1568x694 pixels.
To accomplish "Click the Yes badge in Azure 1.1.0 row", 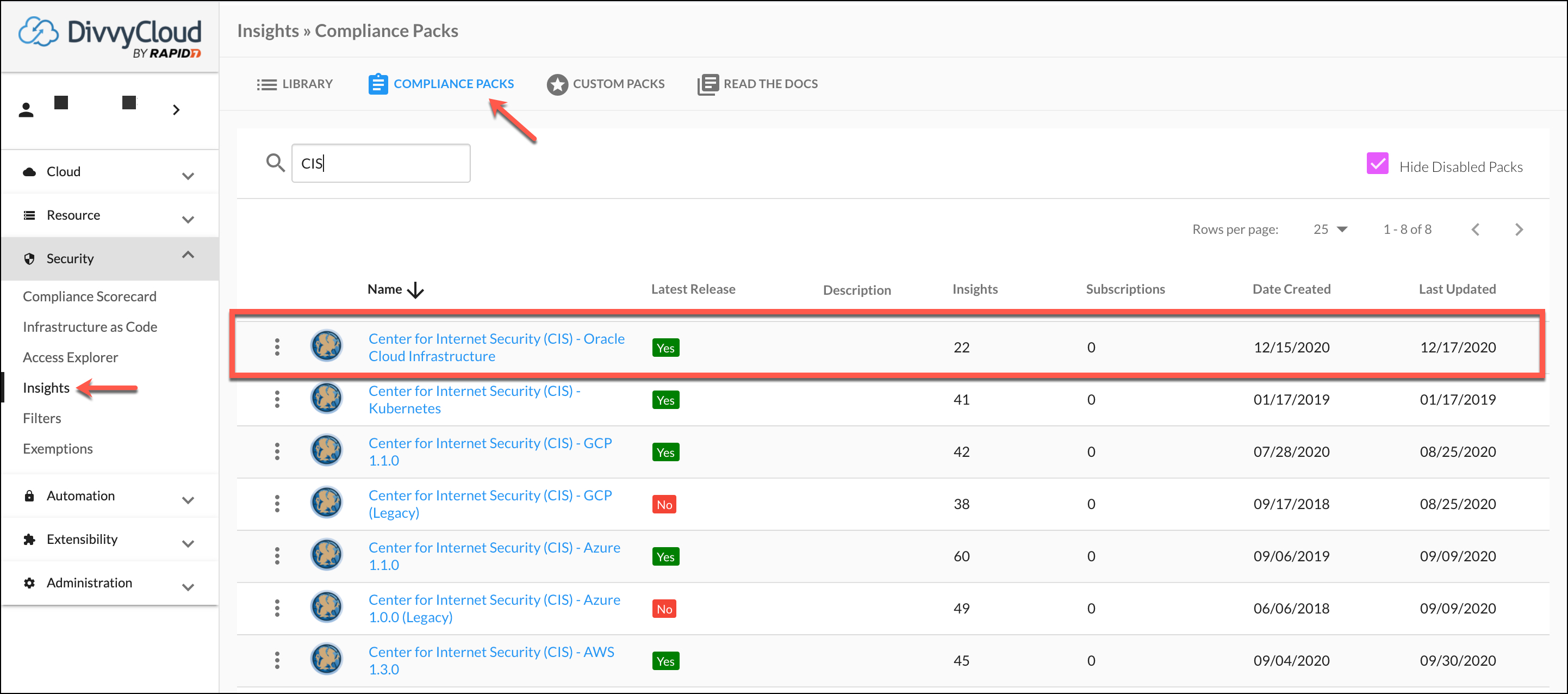I will tap(665, 557).
